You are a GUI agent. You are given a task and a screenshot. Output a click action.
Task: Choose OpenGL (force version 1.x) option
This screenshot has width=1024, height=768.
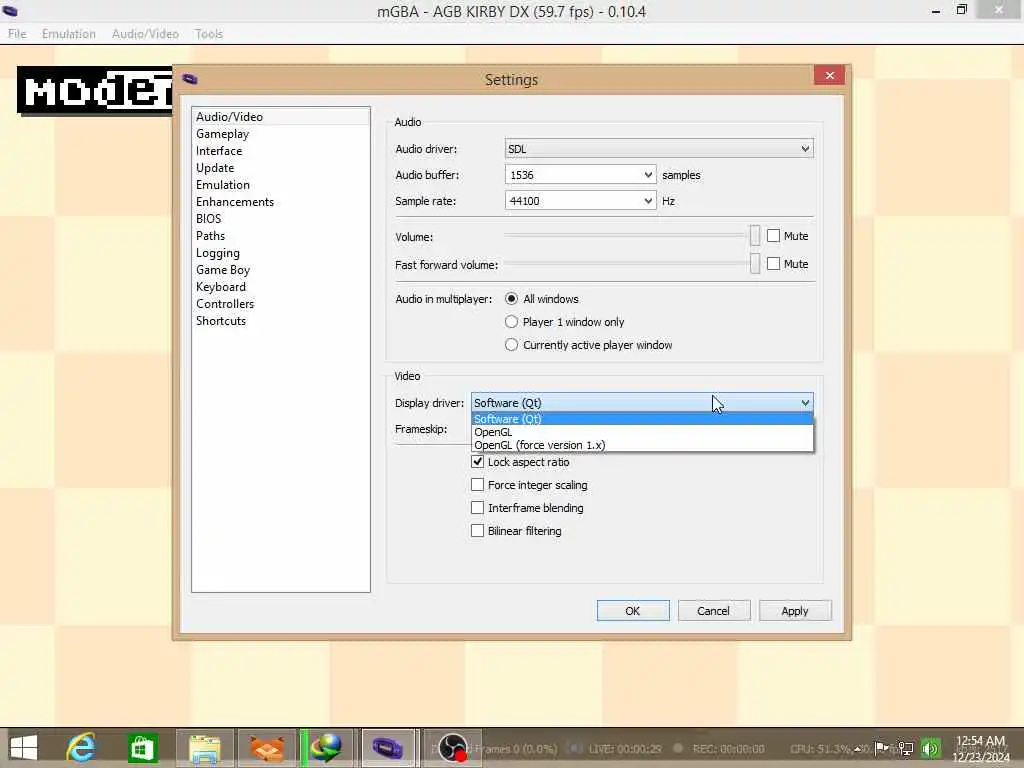pos(642,445)
